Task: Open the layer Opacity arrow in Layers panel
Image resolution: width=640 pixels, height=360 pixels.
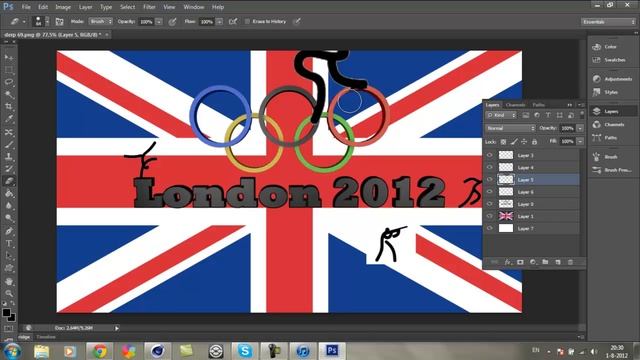Action: click(x=580, y=128)
